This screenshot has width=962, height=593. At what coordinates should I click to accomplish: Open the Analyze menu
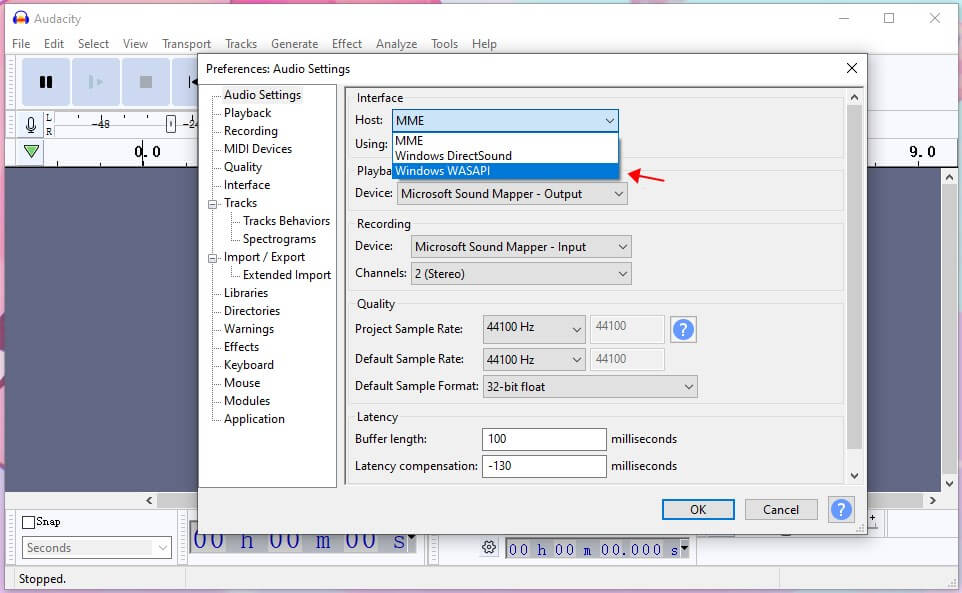tap(396, 44)
